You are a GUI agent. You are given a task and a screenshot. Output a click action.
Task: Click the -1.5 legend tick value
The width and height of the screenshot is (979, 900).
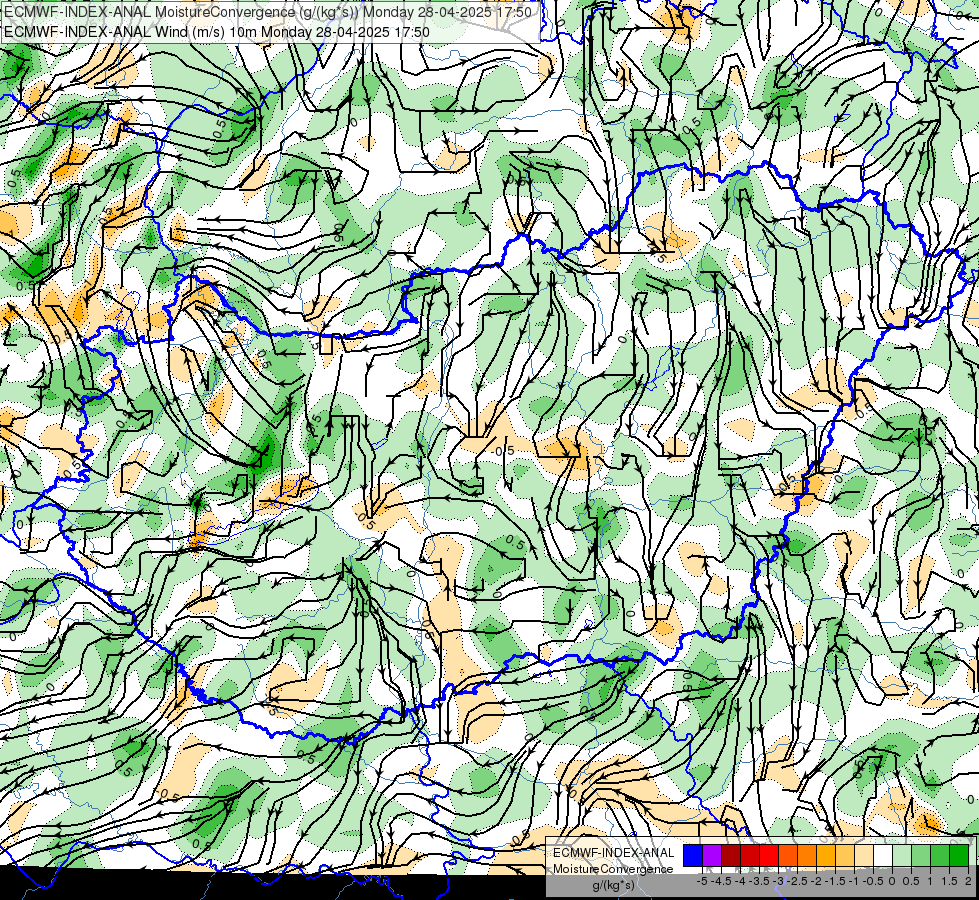tap(835, 881)
